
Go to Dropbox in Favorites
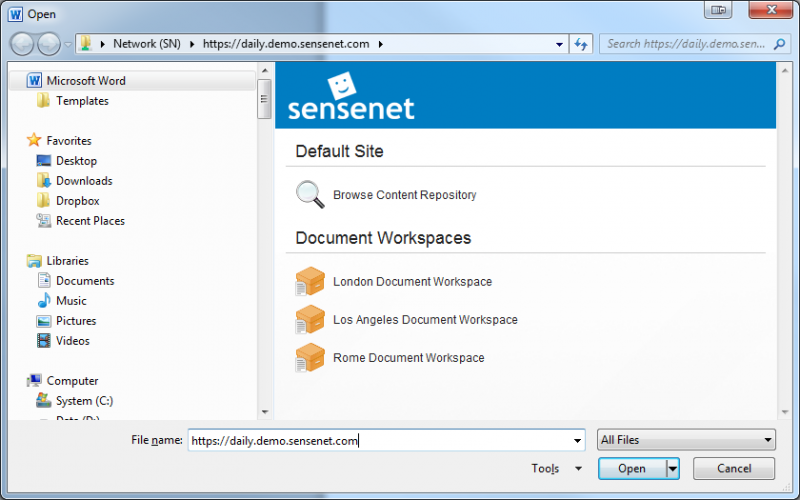78,201
